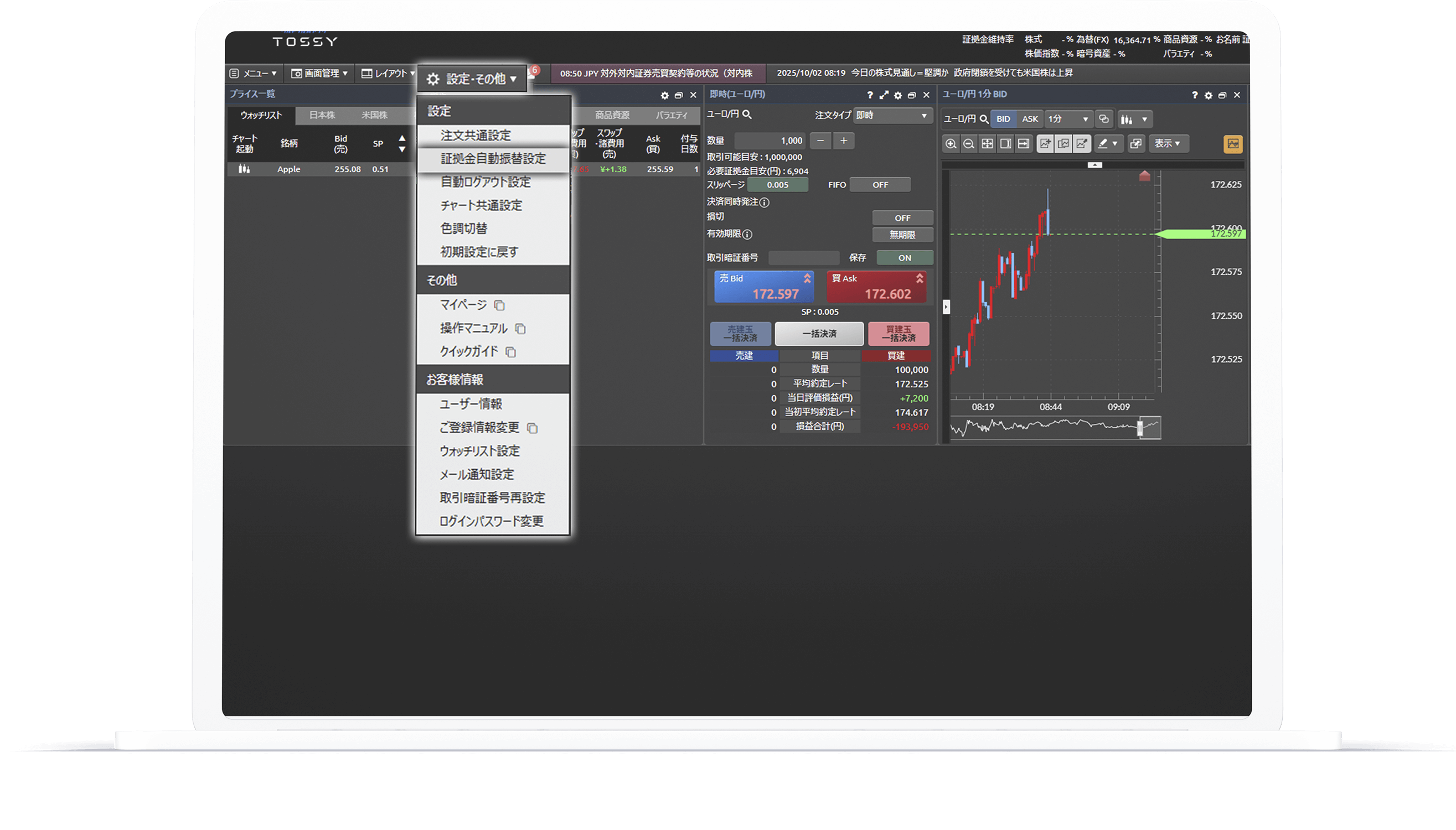Click the 数量 quantity input field

(x=771, y=141)
